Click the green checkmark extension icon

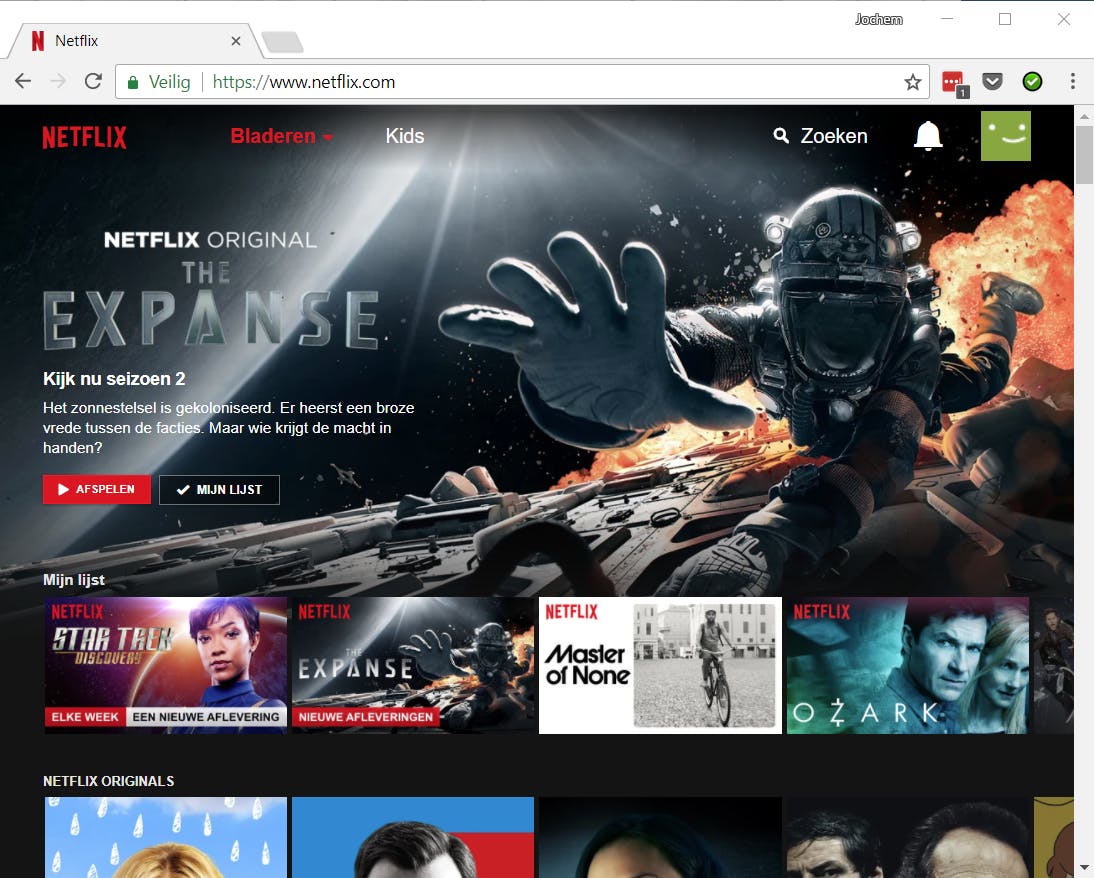[x=1033, y=82]
